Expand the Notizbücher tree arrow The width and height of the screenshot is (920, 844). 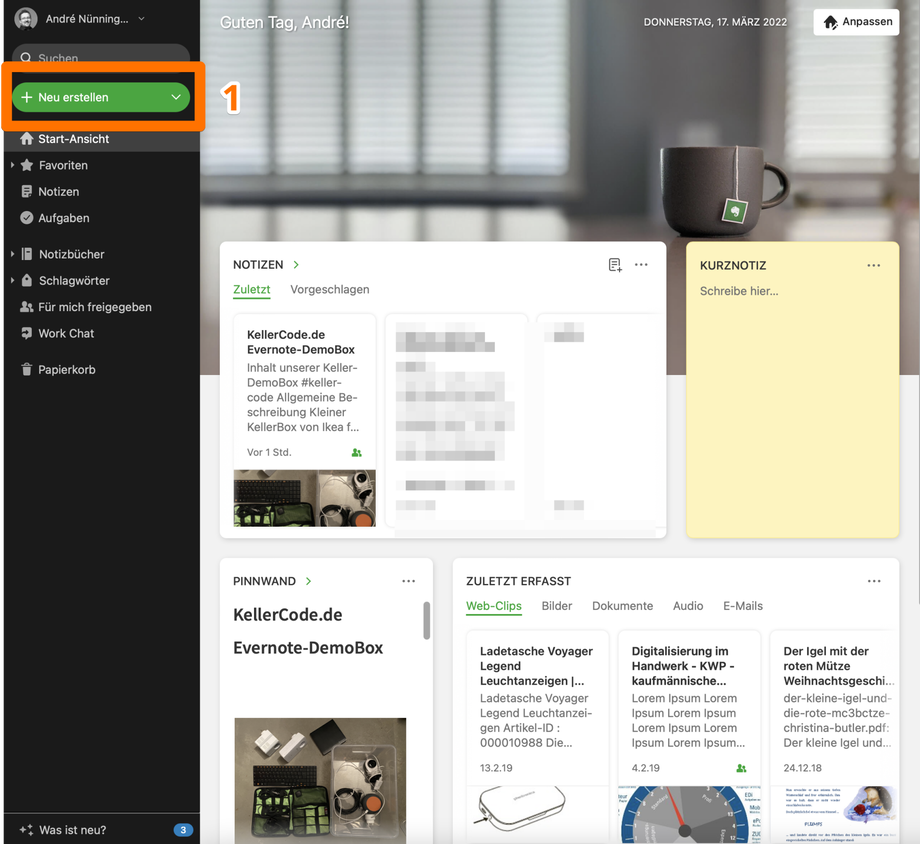(12, 254)
